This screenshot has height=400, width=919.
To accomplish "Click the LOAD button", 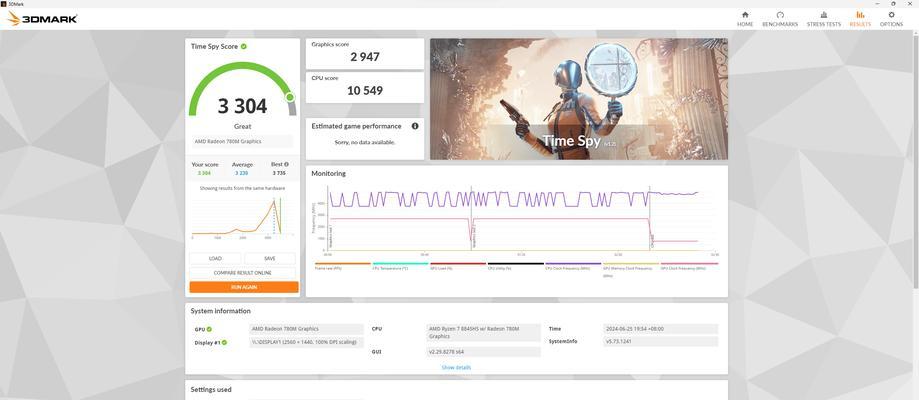I will [x=215, y=259].
